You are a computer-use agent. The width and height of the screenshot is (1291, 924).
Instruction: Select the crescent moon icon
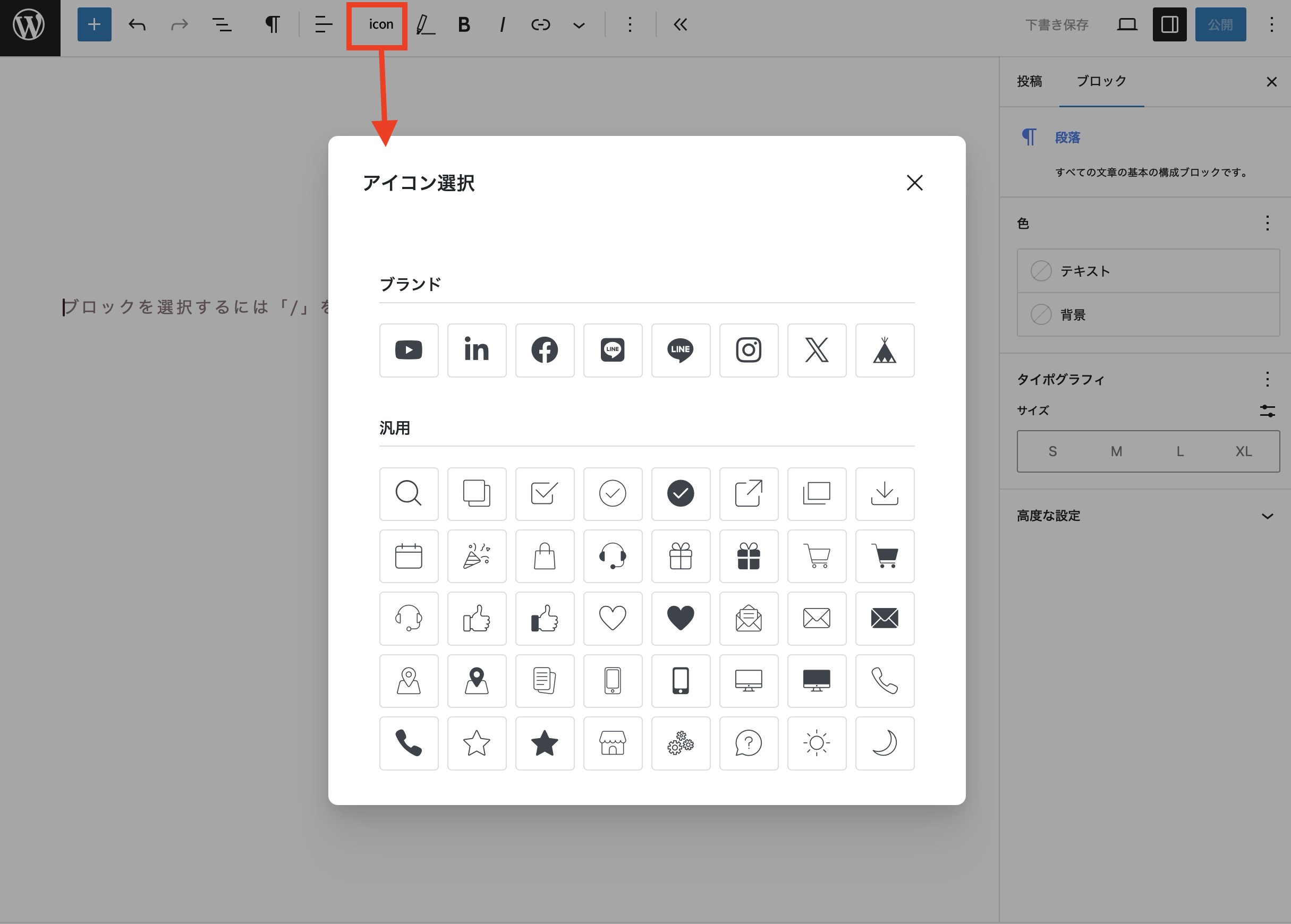pyautogui.click(x=884, y=742)
